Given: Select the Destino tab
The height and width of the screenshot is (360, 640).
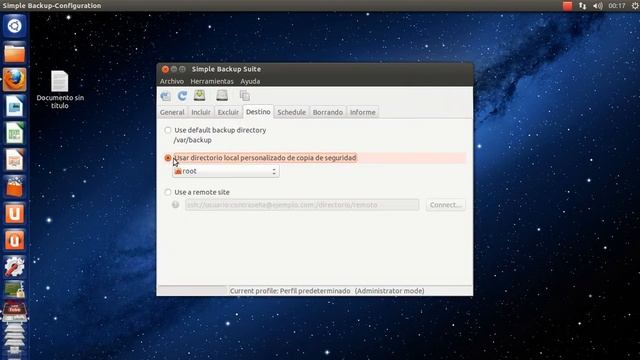Looking at the screenshot, I should 258,111.
